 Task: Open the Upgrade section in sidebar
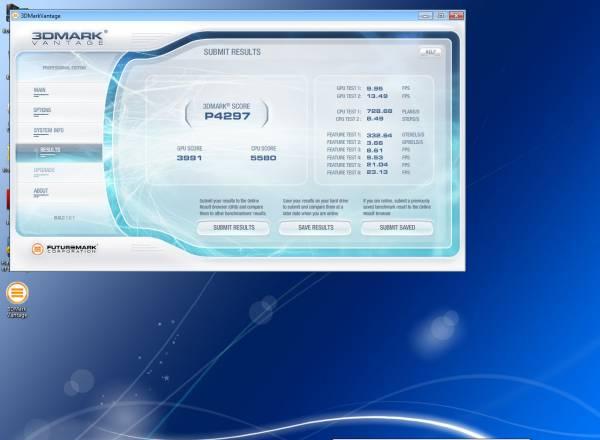pyautogui.click(x=44, y=170)
